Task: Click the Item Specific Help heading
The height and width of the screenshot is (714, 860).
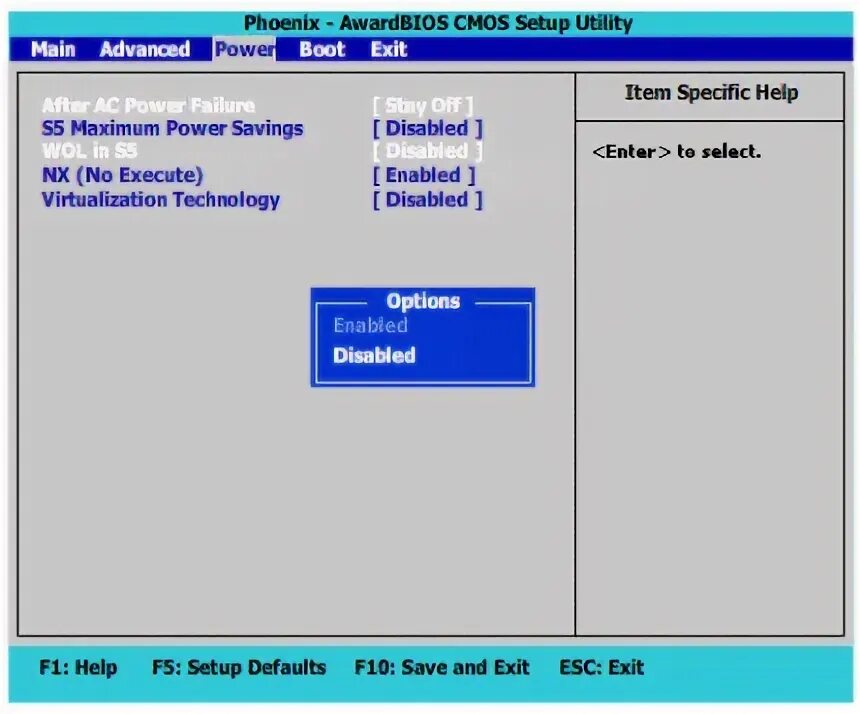Action: click(711, 92)
